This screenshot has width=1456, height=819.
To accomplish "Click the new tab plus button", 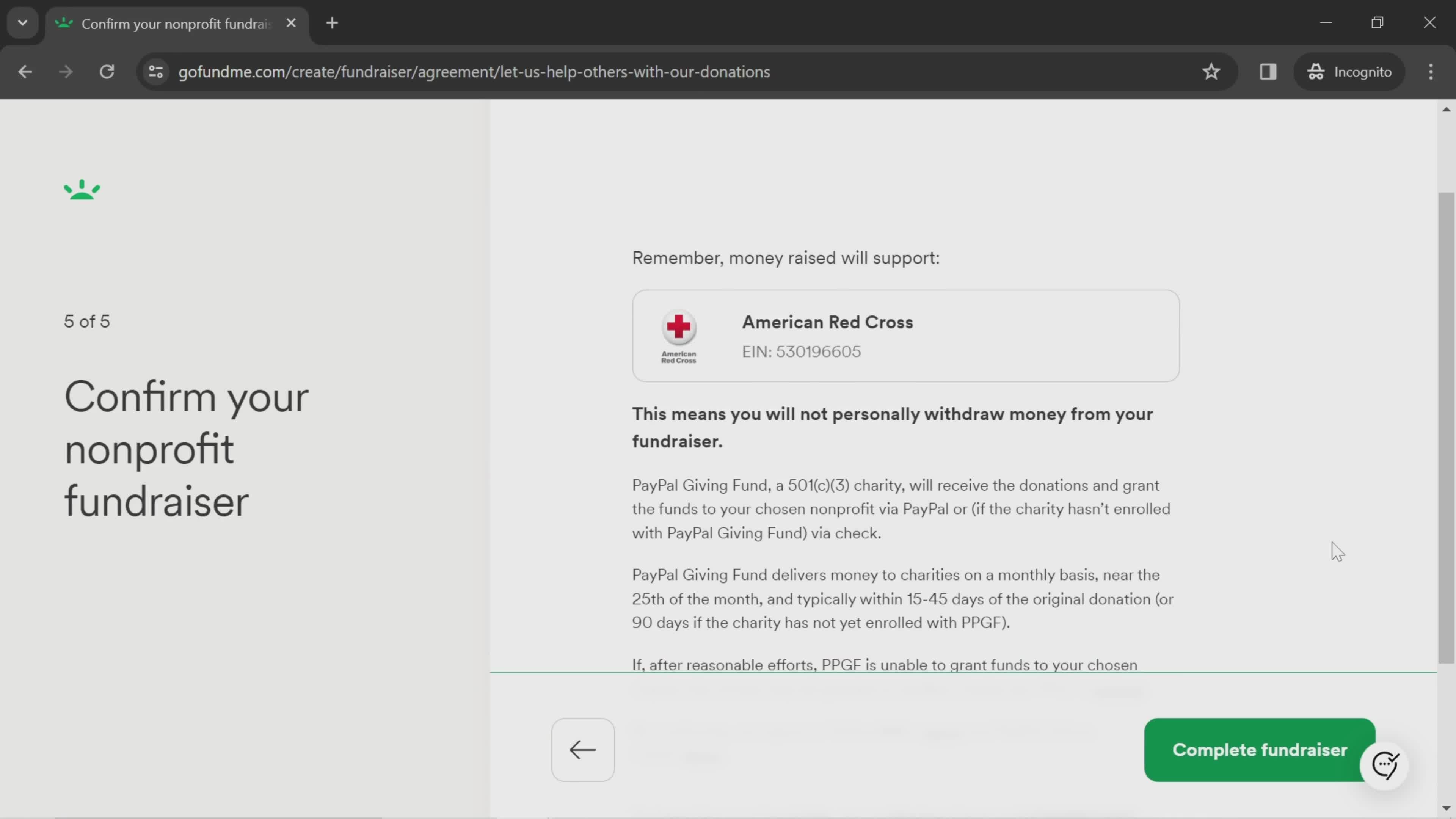I will point(332,22).
